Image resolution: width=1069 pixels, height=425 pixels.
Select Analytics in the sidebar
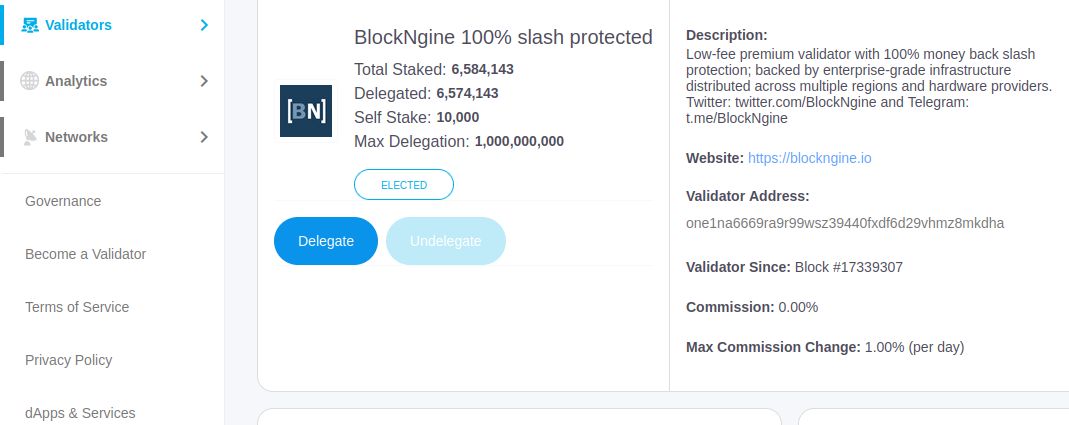76,81
